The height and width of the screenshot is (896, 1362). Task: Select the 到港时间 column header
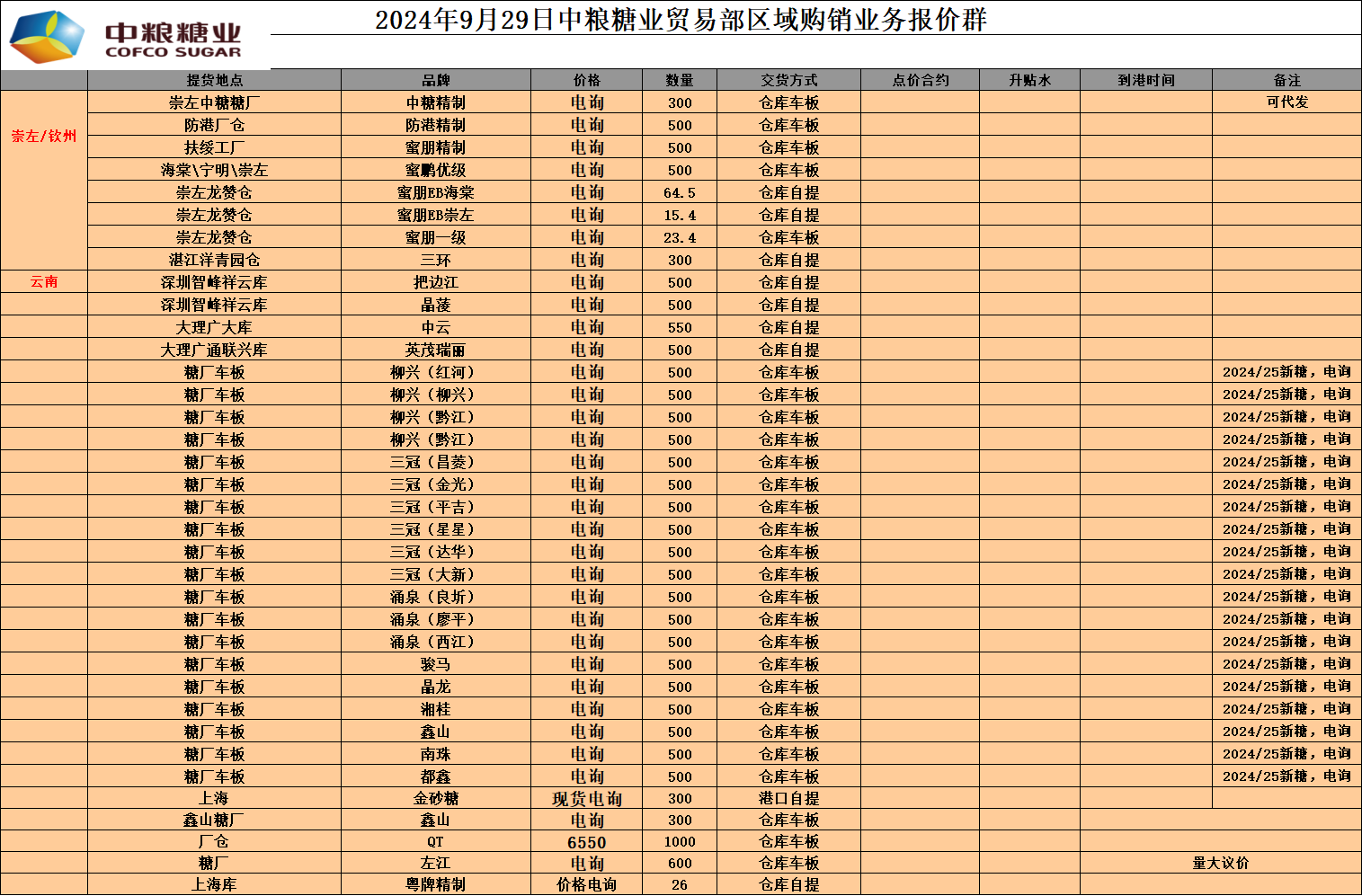1145,80
